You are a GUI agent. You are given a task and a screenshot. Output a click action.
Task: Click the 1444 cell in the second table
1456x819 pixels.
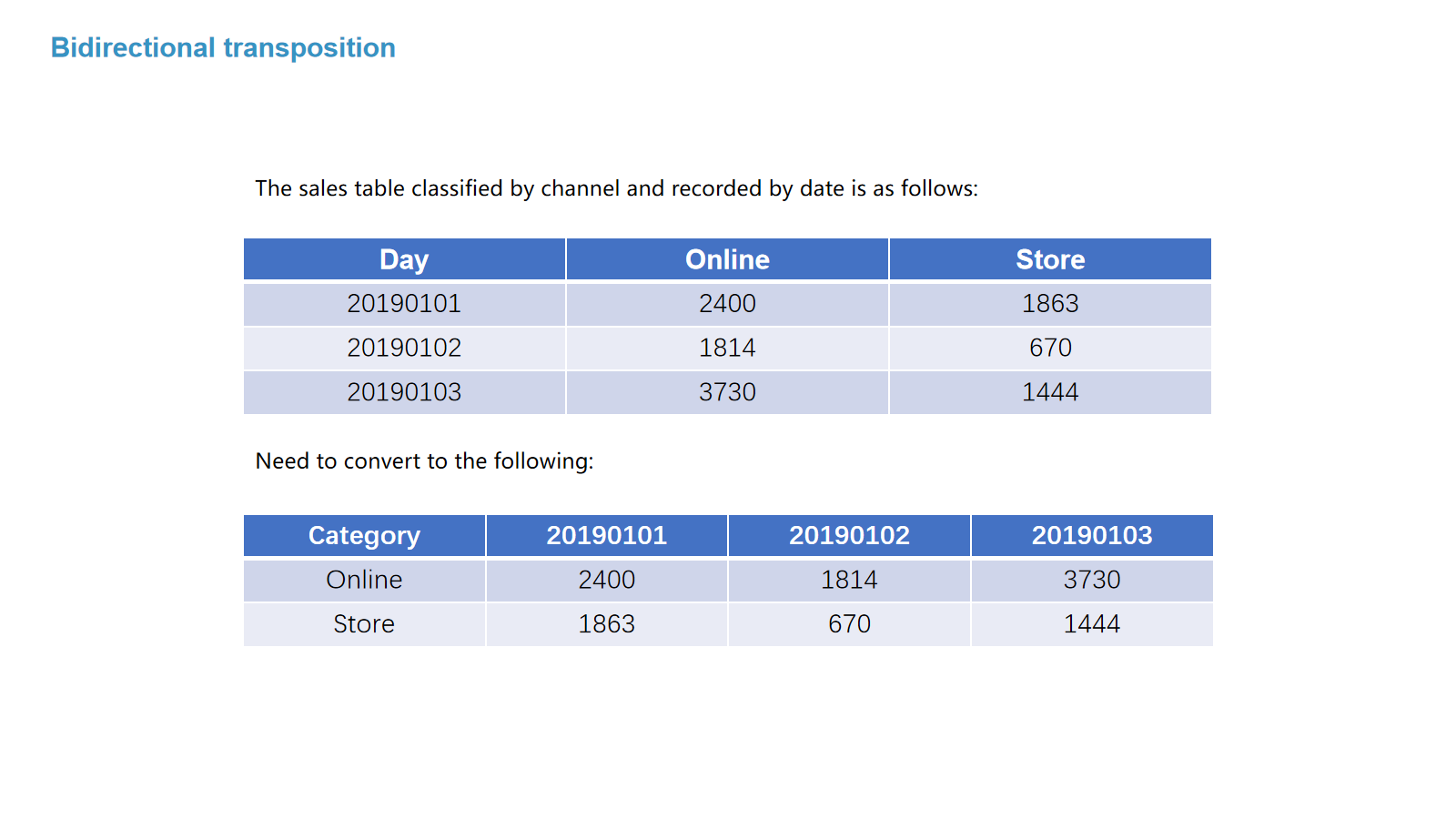point(1092,624)
